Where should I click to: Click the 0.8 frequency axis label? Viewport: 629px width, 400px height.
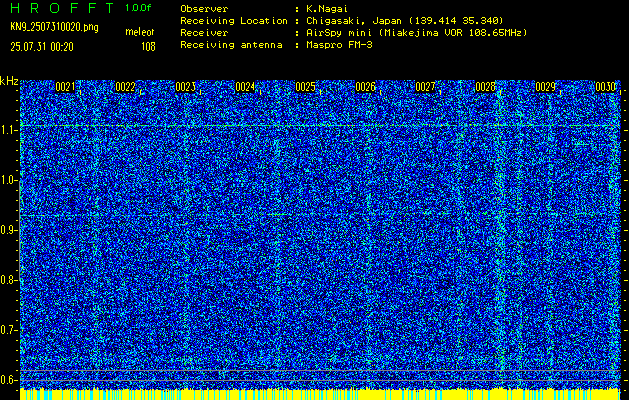[x=9, y=280]
